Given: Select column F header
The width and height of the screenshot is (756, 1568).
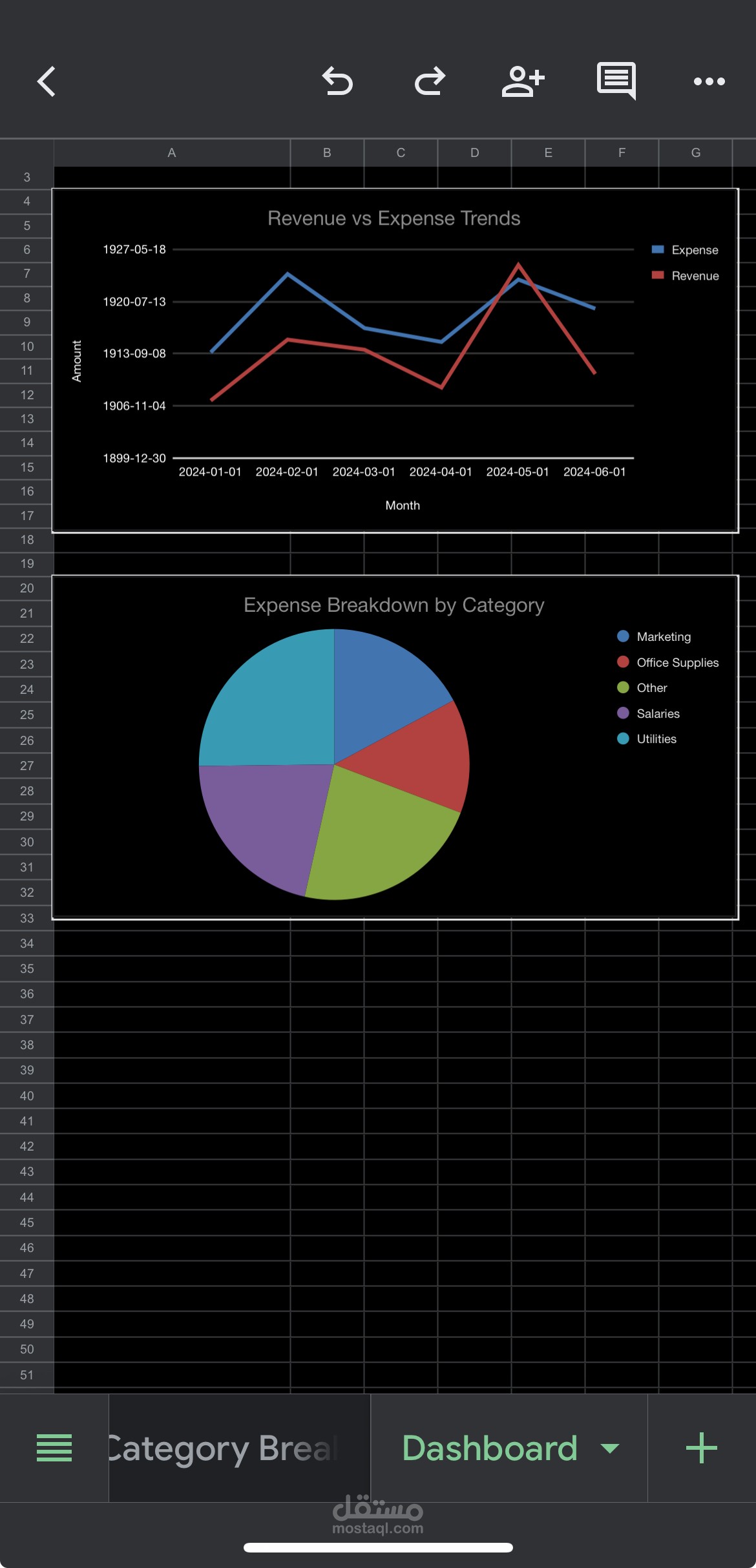Looking at the screenshot, I should 622,153.
